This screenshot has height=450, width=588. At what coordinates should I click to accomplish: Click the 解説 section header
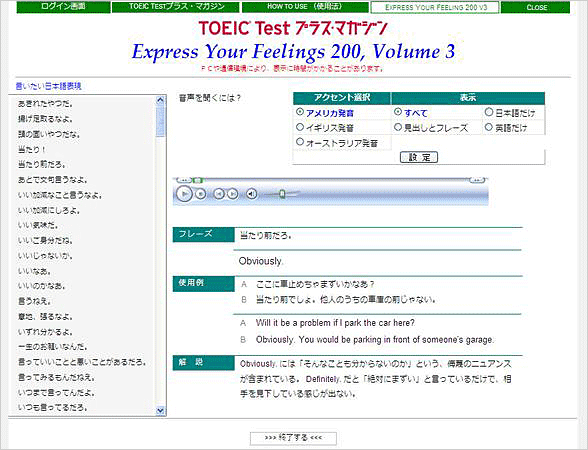[204, 363]
